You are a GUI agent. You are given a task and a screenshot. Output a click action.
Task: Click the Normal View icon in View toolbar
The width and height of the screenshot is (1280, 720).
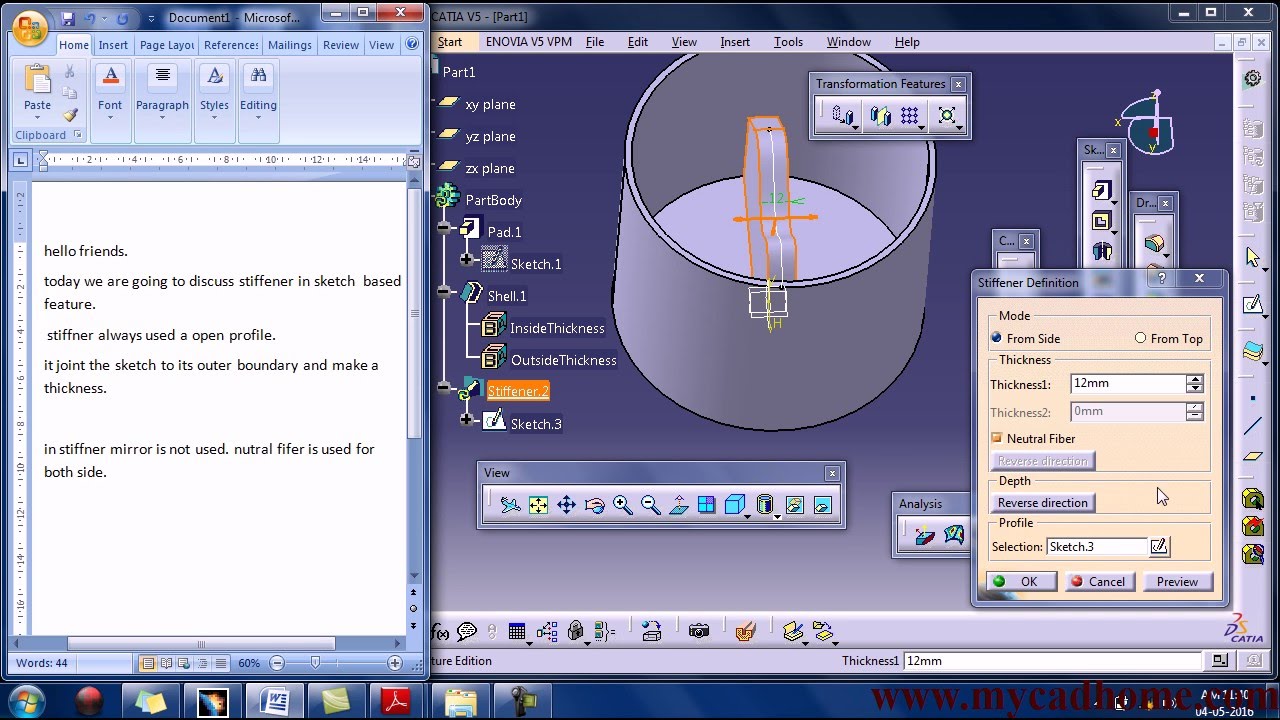tap(678, 506)
